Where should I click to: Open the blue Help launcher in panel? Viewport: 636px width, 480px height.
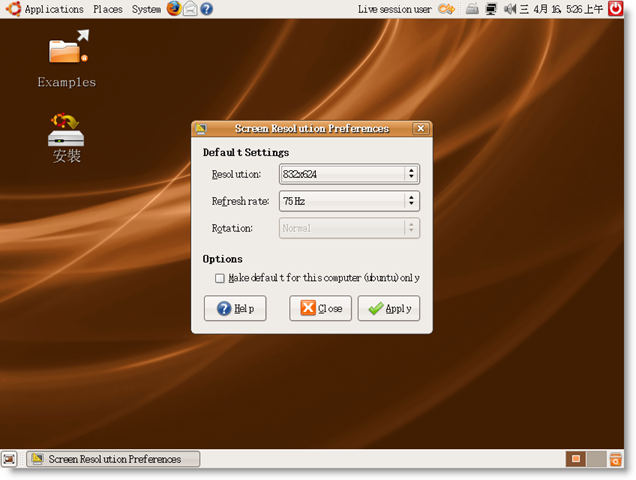206,9
